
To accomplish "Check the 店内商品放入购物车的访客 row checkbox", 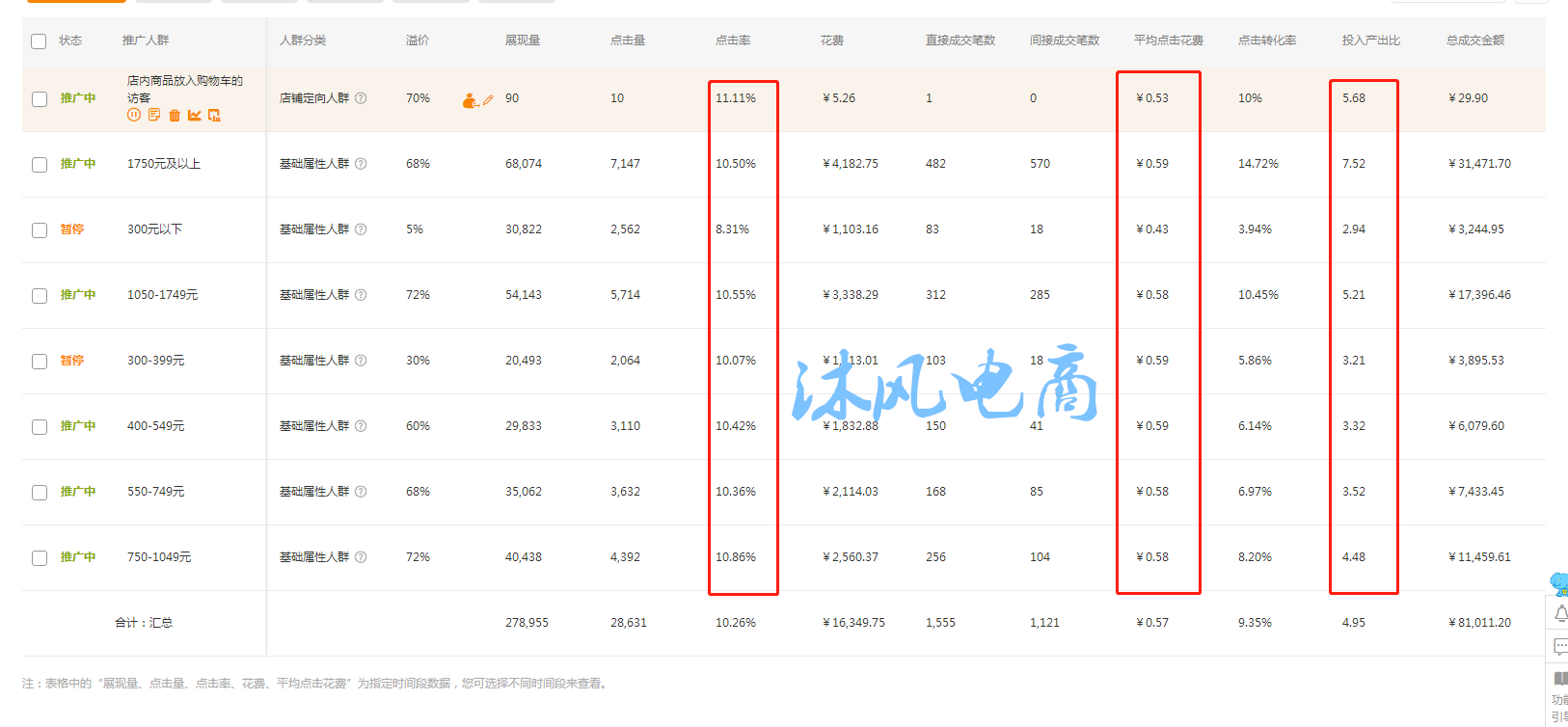I will coord(40,99).
